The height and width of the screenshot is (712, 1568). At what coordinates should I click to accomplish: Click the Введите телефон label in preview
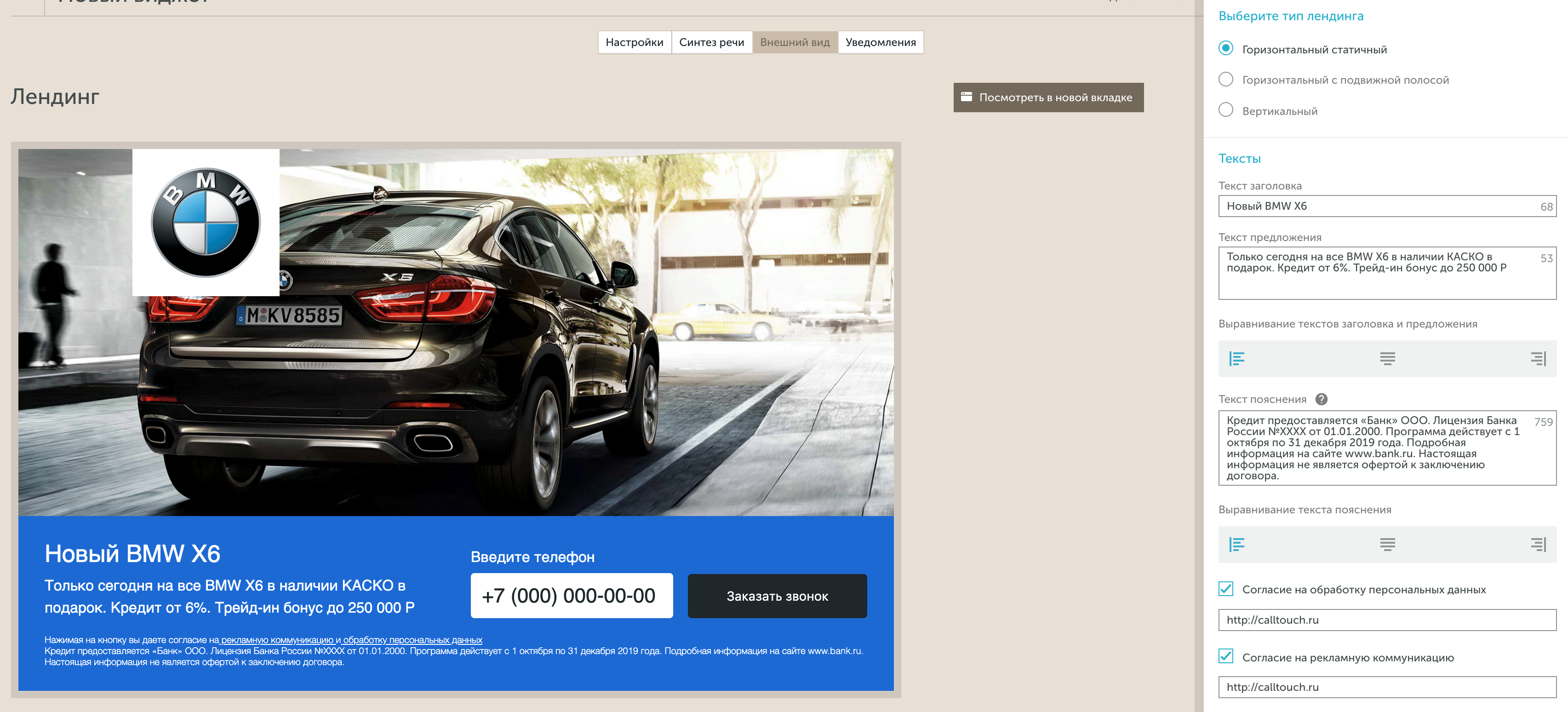[x=532, y=557]
